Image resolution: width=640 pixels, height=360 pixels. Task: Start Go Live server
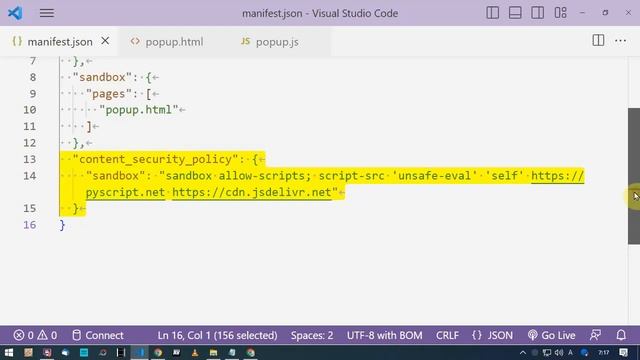click(x=551, y=336)
